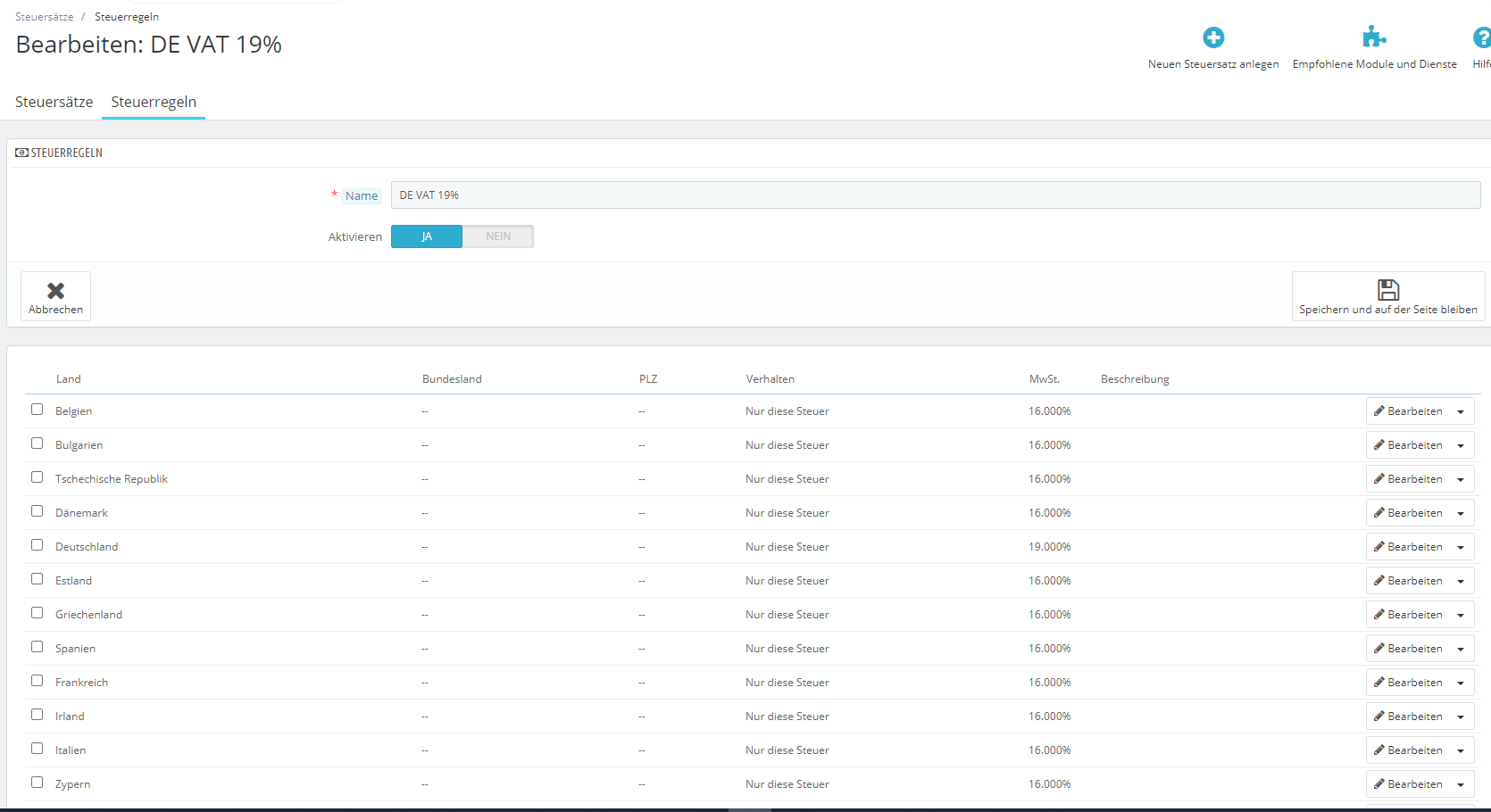Tick the checkbox for Zypern
This screenshot has width=1491, height=812.
click(x=37, y=783)
